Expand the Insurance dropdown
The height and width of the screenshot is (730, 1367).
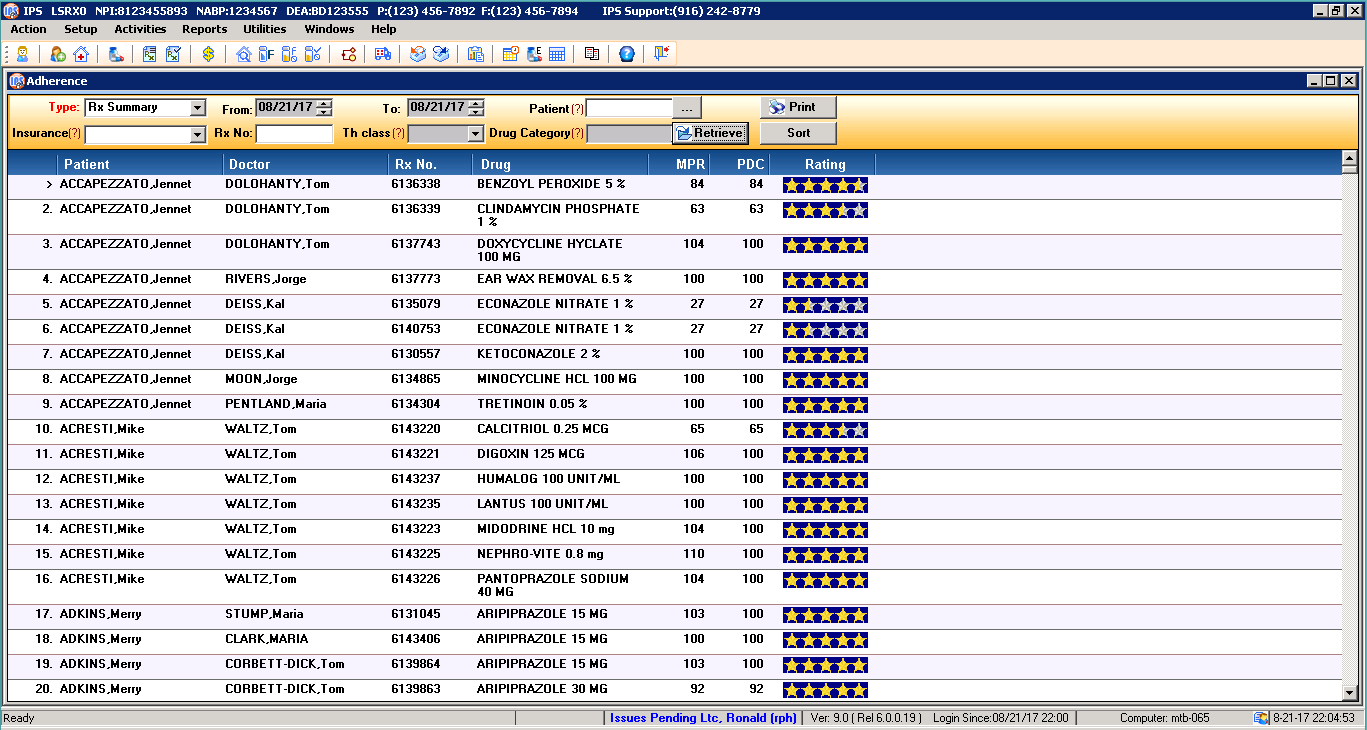[x=197, y=134]
